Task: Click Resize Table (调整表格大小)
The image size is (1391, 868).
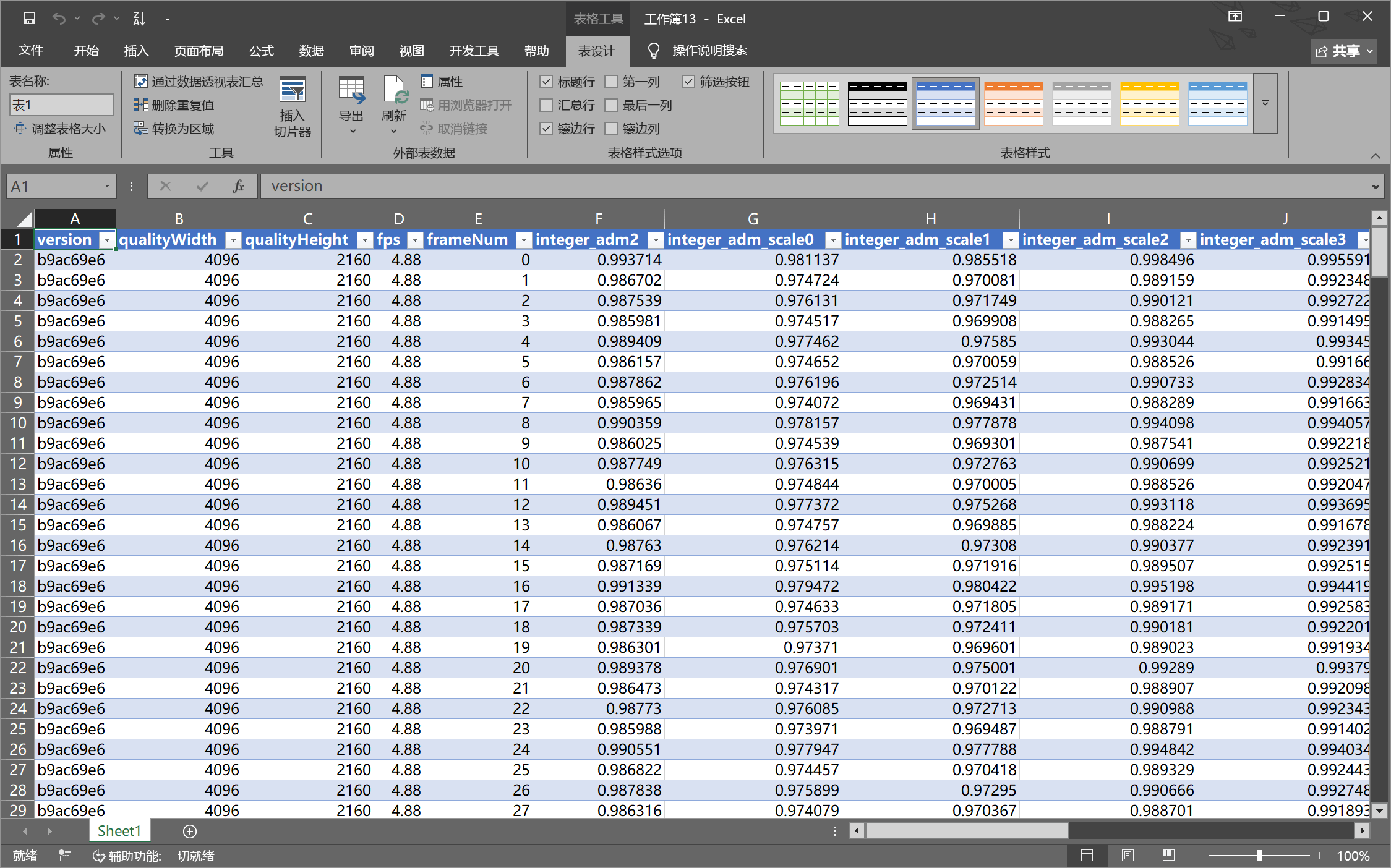Action: pyautogui.click(x=59, y=129)
